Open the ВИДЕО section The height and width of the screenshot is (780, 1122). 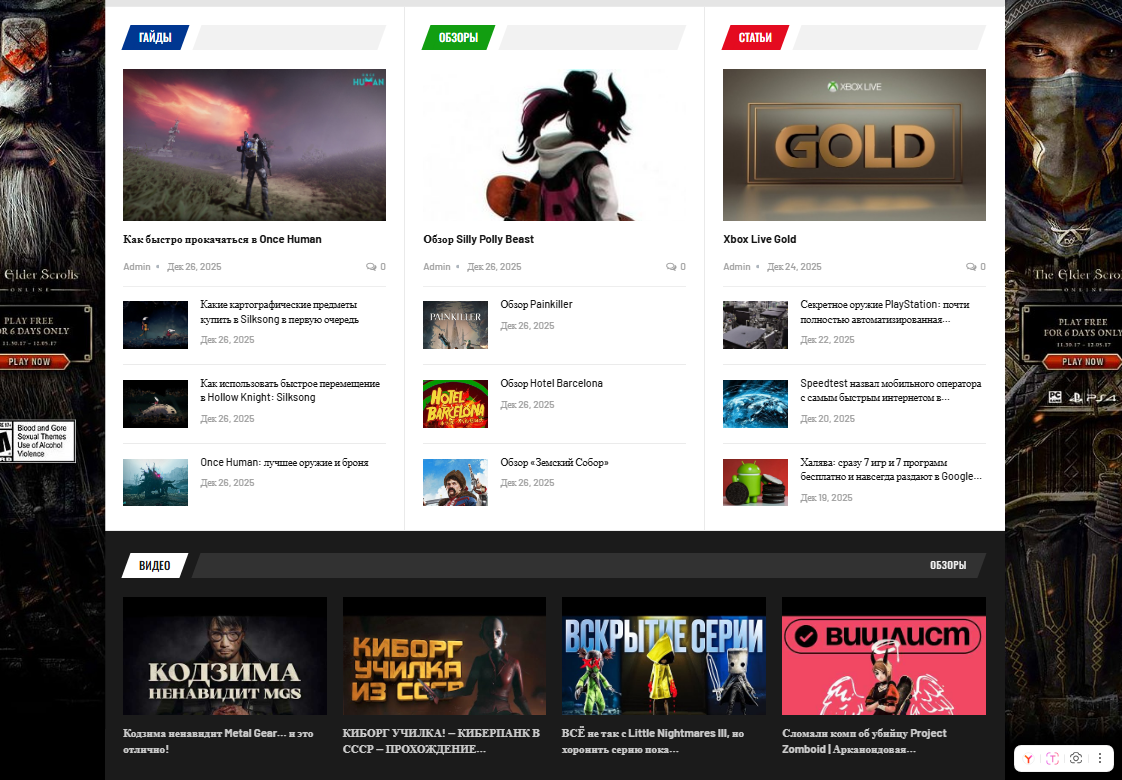pos(155,565)
